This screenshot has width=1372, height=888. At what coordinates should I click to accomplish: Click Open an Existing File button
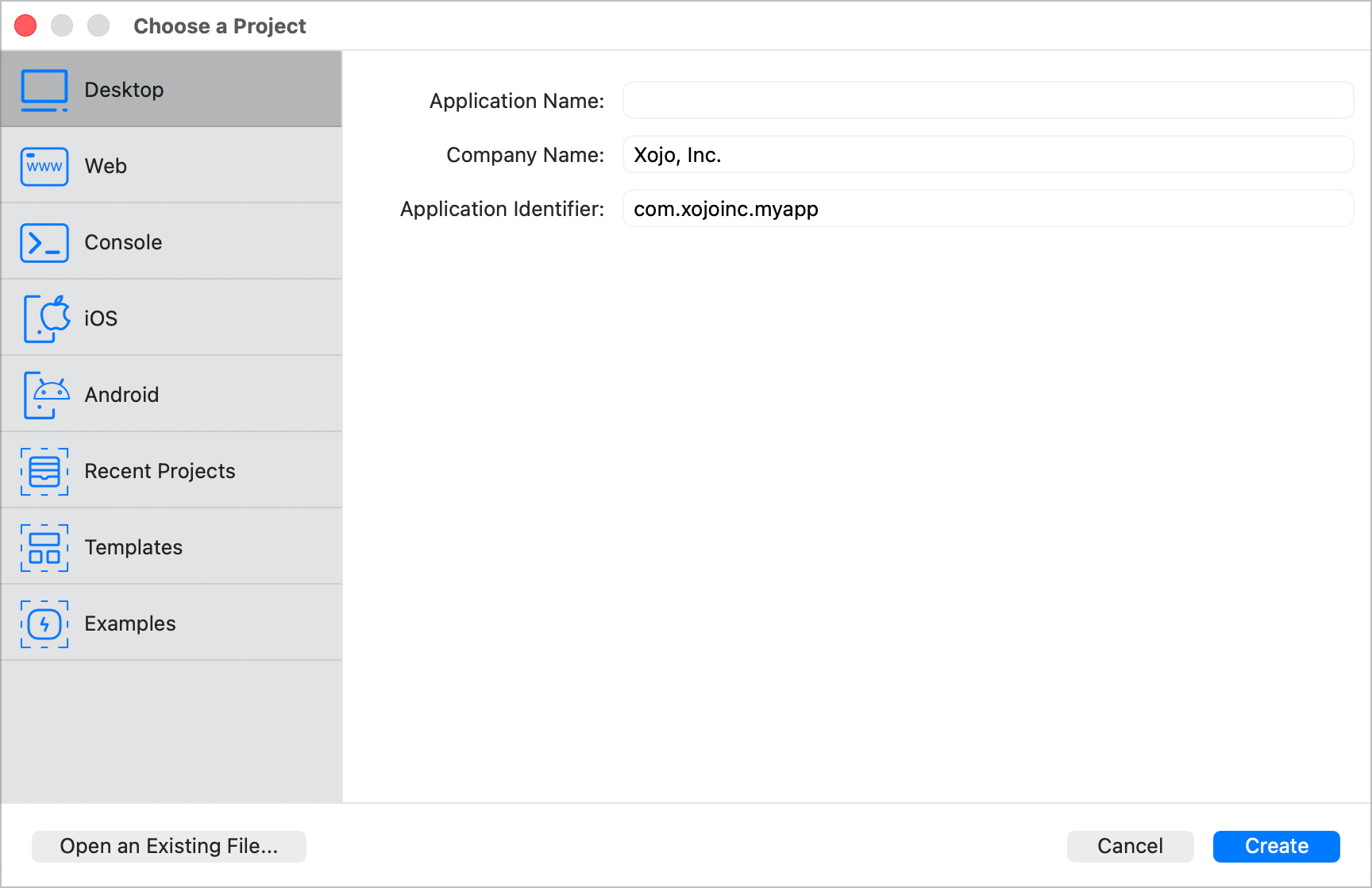tap(169, 846)
